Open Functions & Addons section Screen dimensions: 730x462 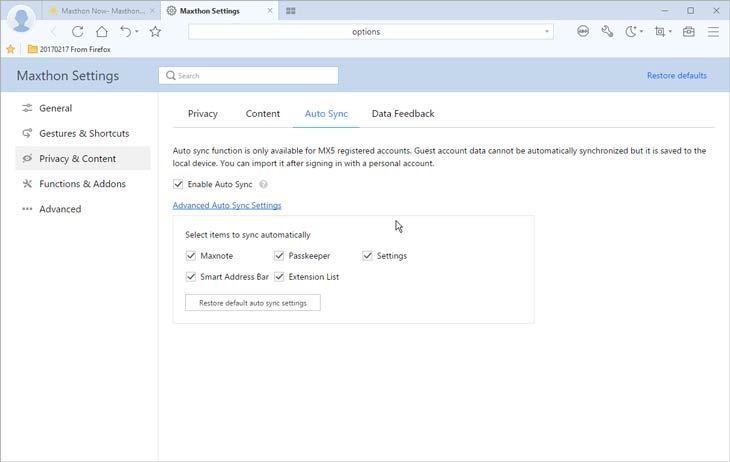[83, 183]
